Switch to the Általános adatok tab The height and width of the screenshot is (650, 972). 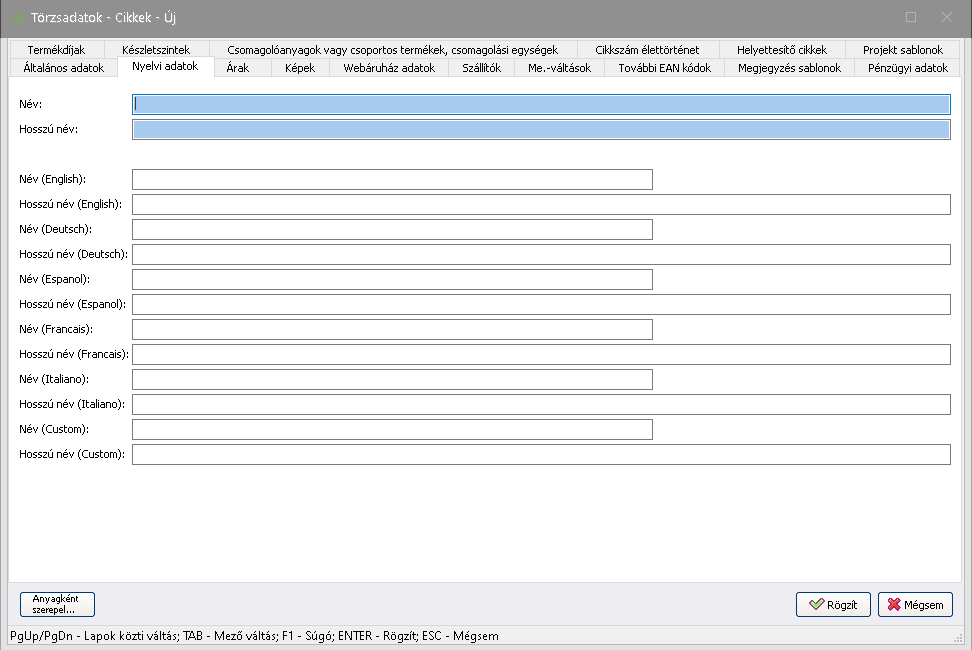63,68
